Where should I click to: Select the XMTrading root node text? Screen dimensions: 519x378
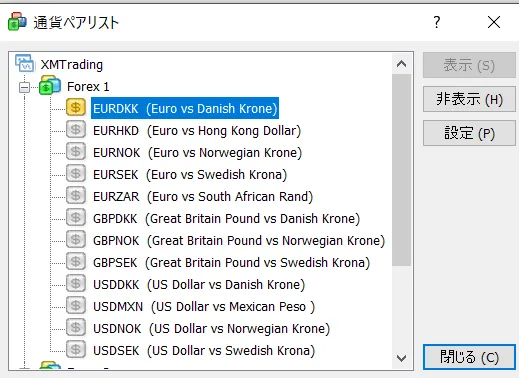coord(72,64)
